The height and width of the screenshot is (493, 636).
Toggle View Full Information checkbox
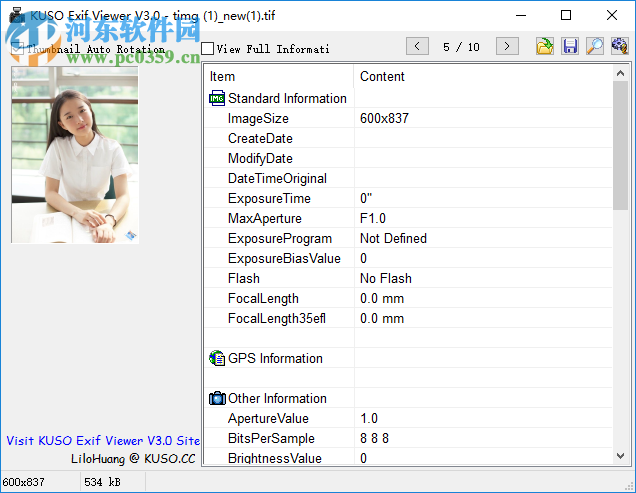pyautogui.click(x=208, y=49)
